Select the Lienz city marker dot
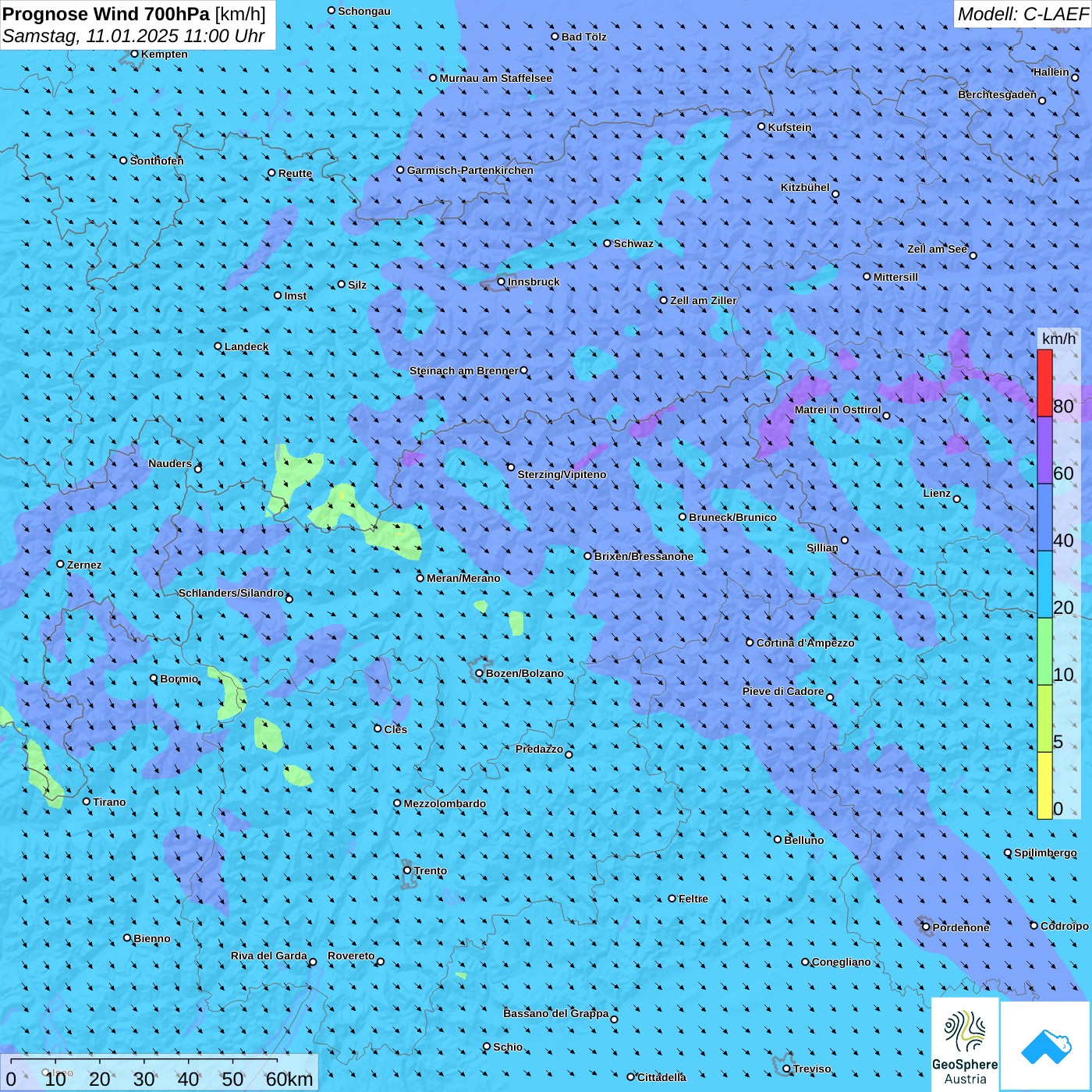 [x=957, y=499]
